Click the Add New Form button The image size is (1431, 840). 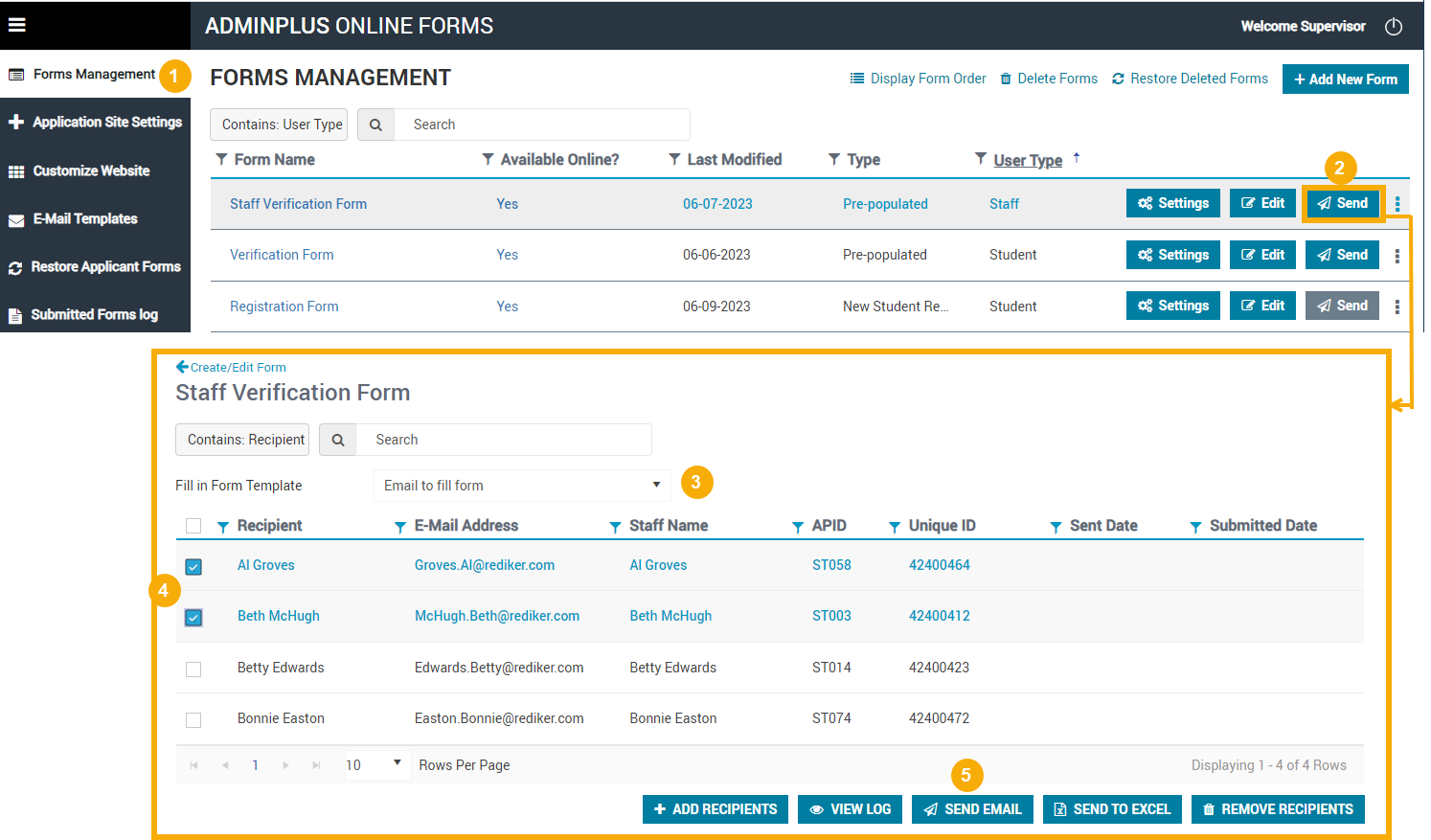[1346, 79]
